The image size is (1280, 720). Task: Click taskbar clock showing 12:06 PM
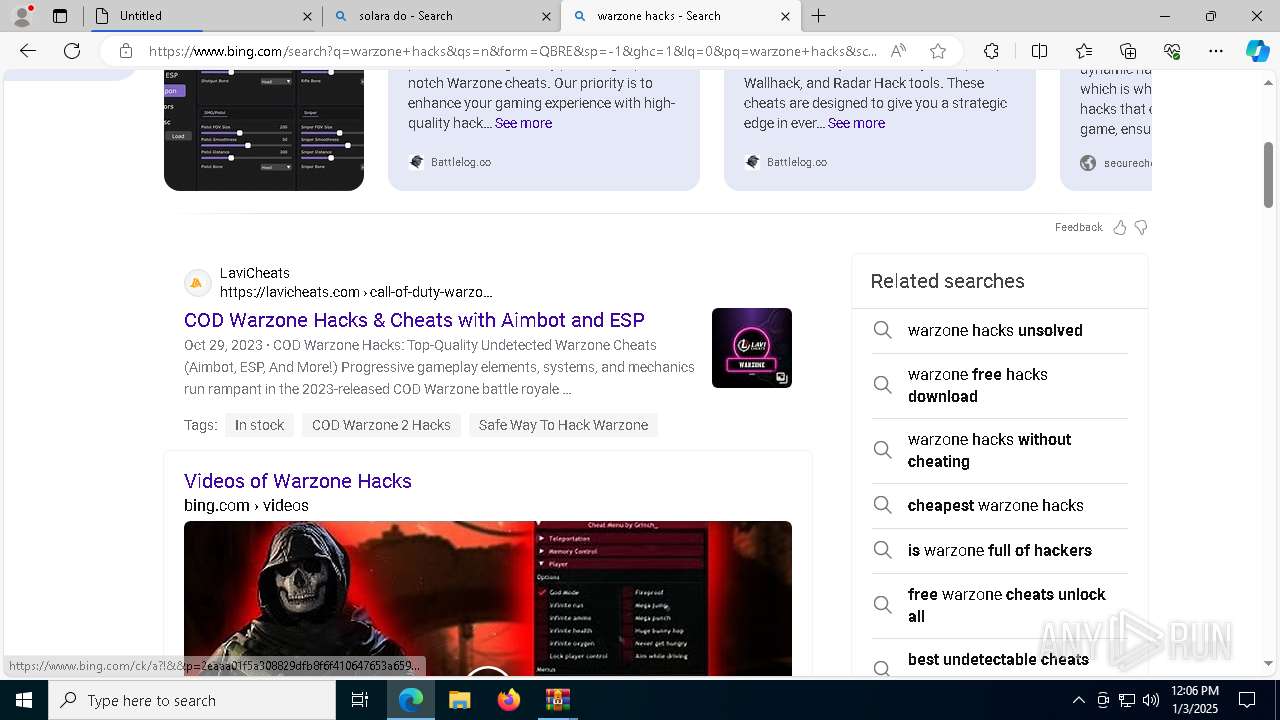[1195, 700]
